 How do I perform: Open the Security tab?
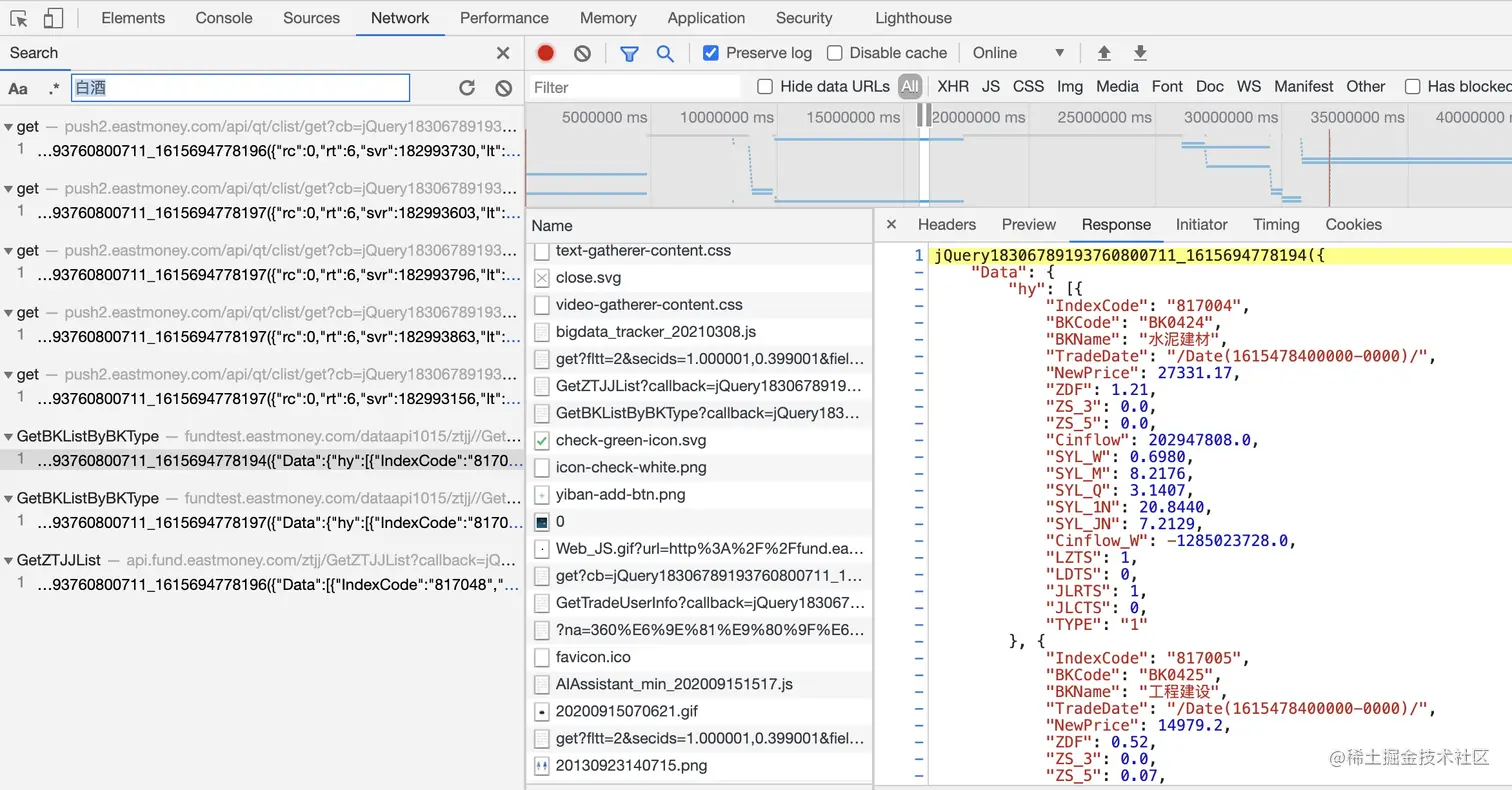[804, 18]
